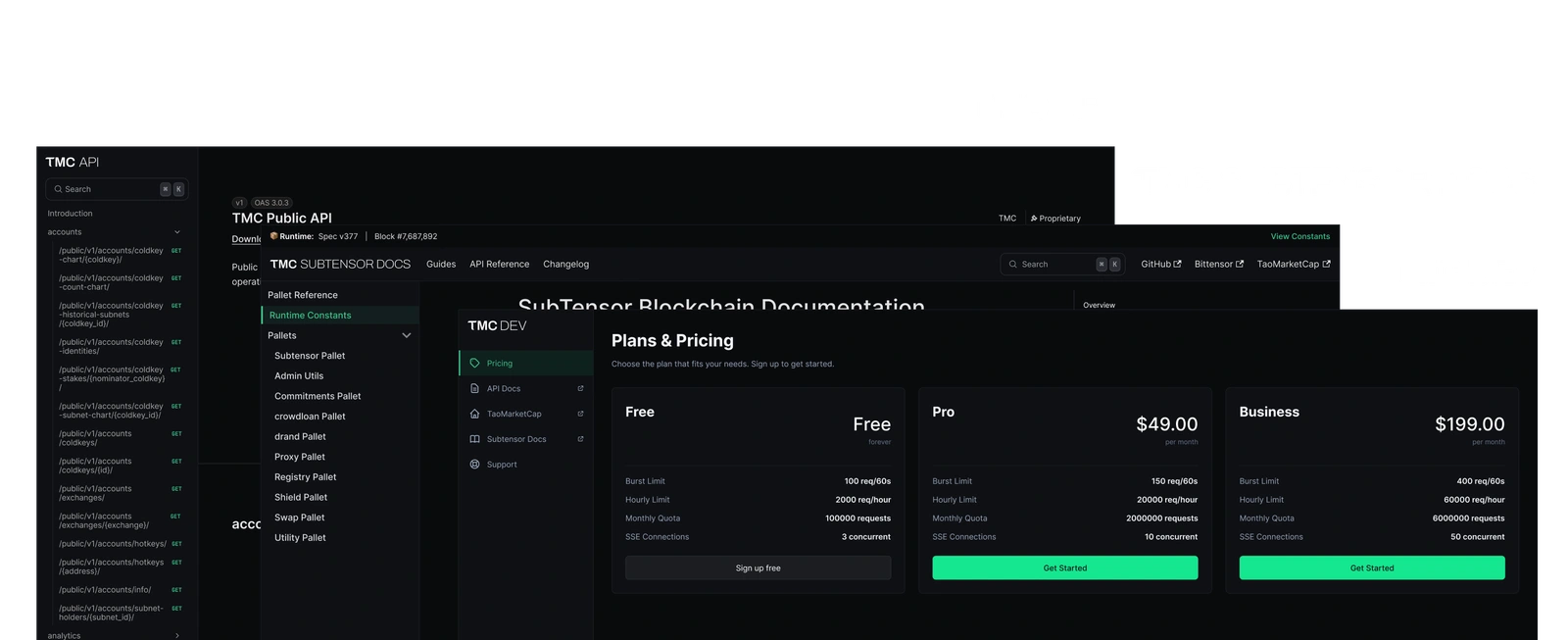Open Proxy Pallet page
1568x640 pixels.
tap(300, 457)
